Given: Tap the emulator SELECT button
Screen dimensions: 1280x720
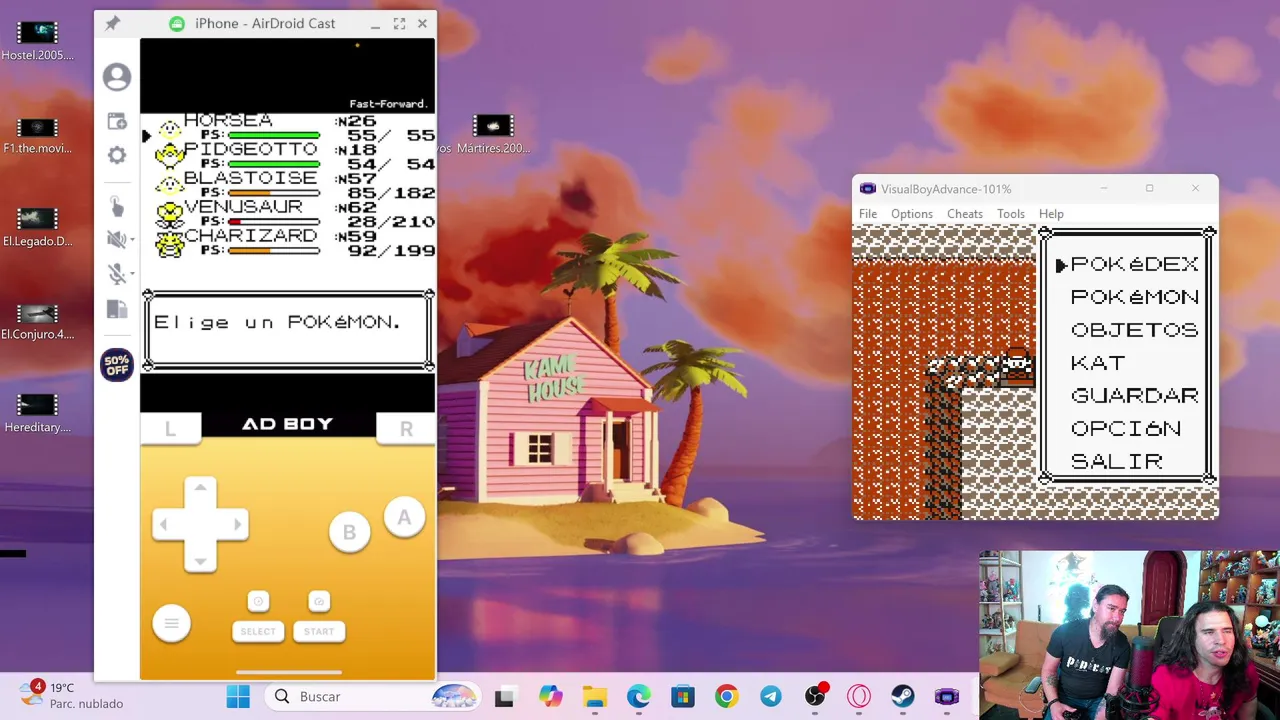Looking at the screenshot, I should [258, 631].
